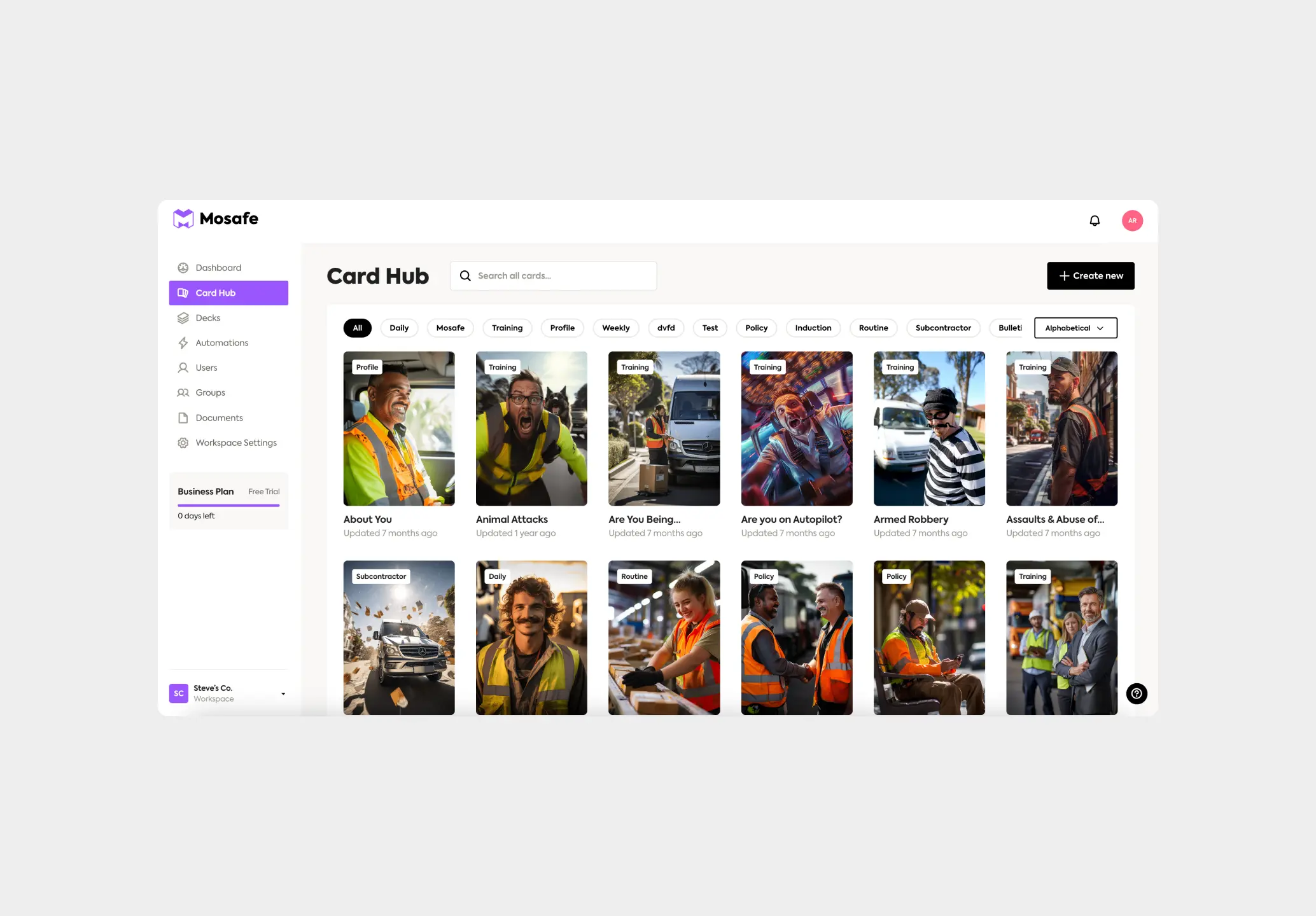The height and width of the screenshot is (916, 1316).
Task: Open Documents in the sidebar
Action: coord(219,418)
